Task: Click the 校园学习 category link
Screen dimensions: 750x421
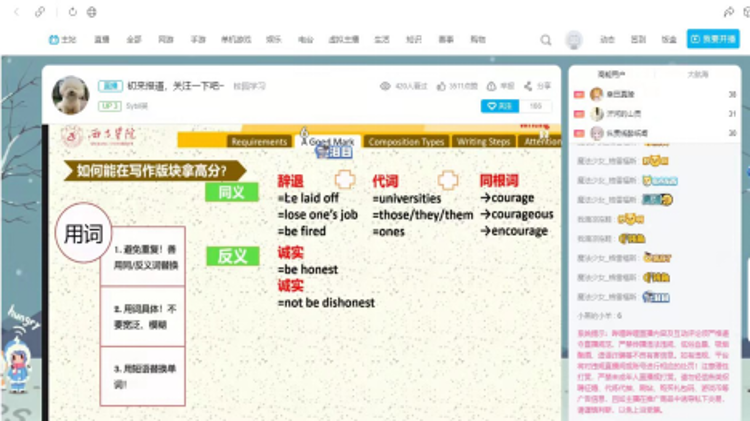Action: [x=249, y=86]
